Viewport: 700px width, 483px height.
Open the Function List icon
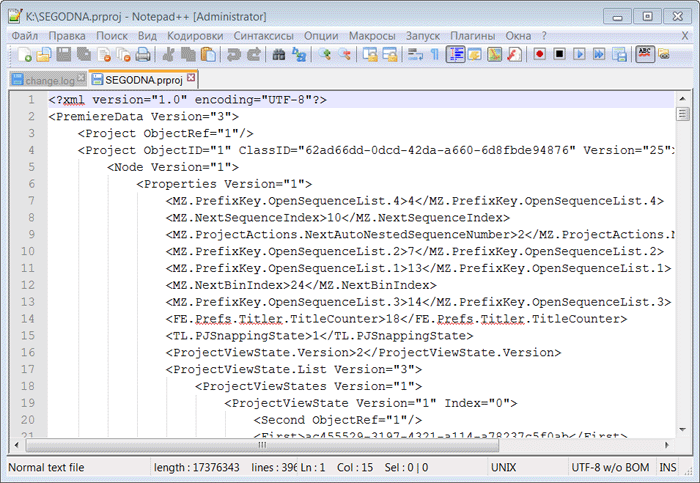pos(514,54)
